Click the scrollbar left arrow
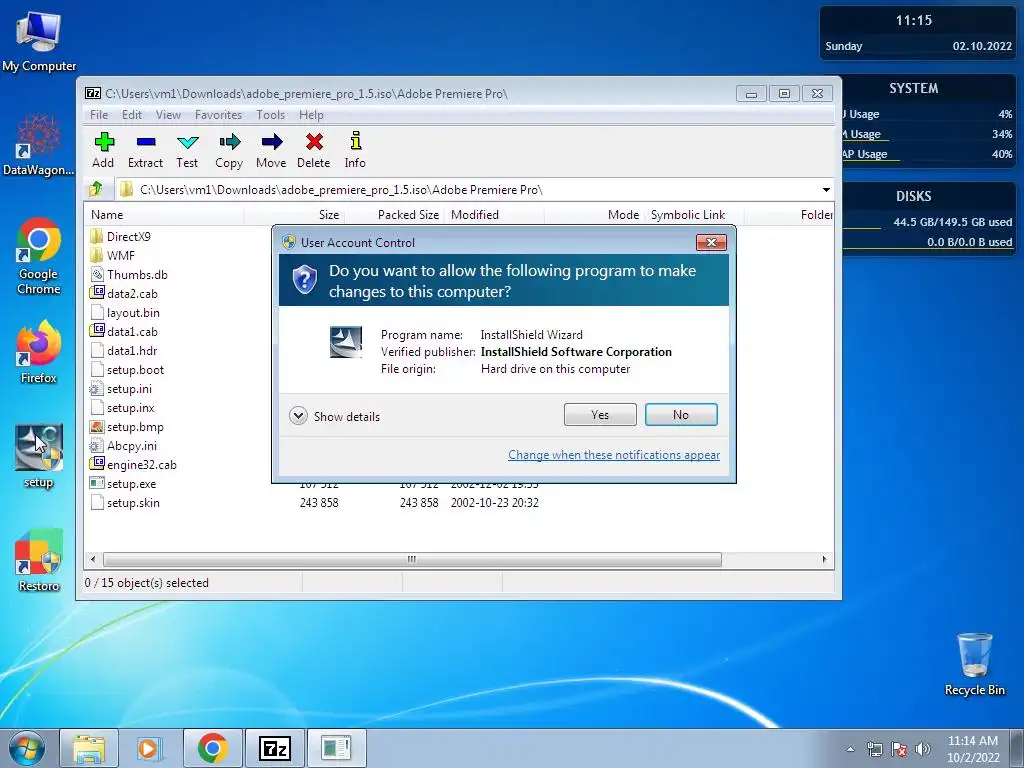Screen dimensions: 1024x768 [93, 560]
